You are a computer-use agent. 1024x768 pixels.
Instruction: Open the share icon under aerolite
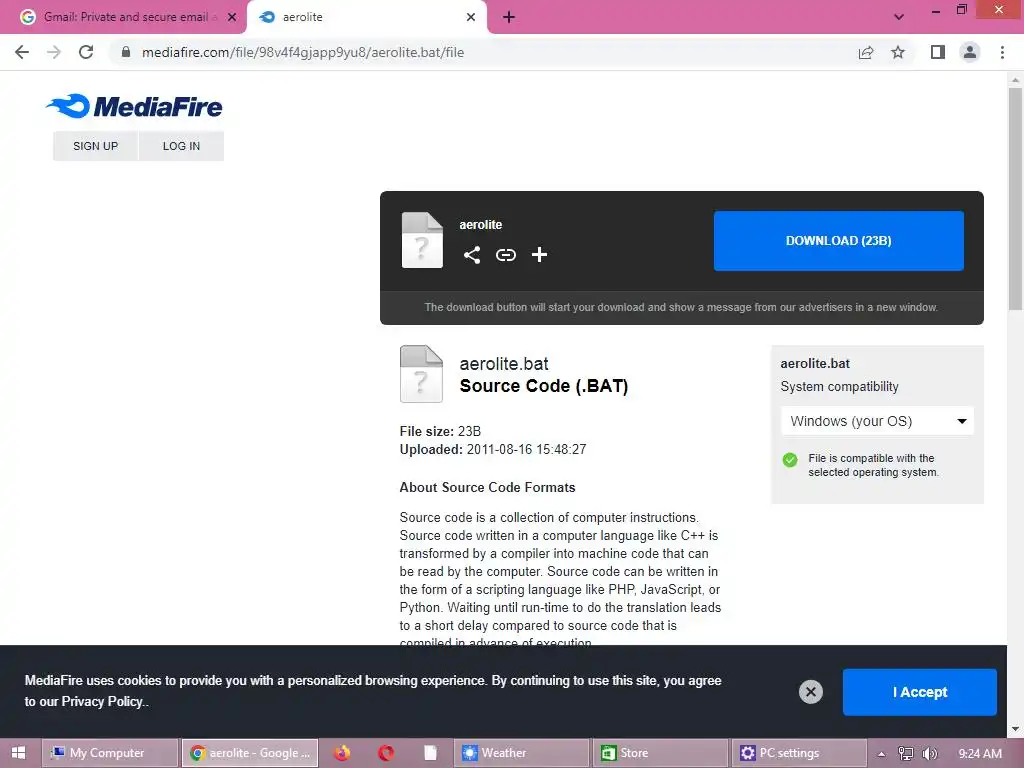pos(472,255)
